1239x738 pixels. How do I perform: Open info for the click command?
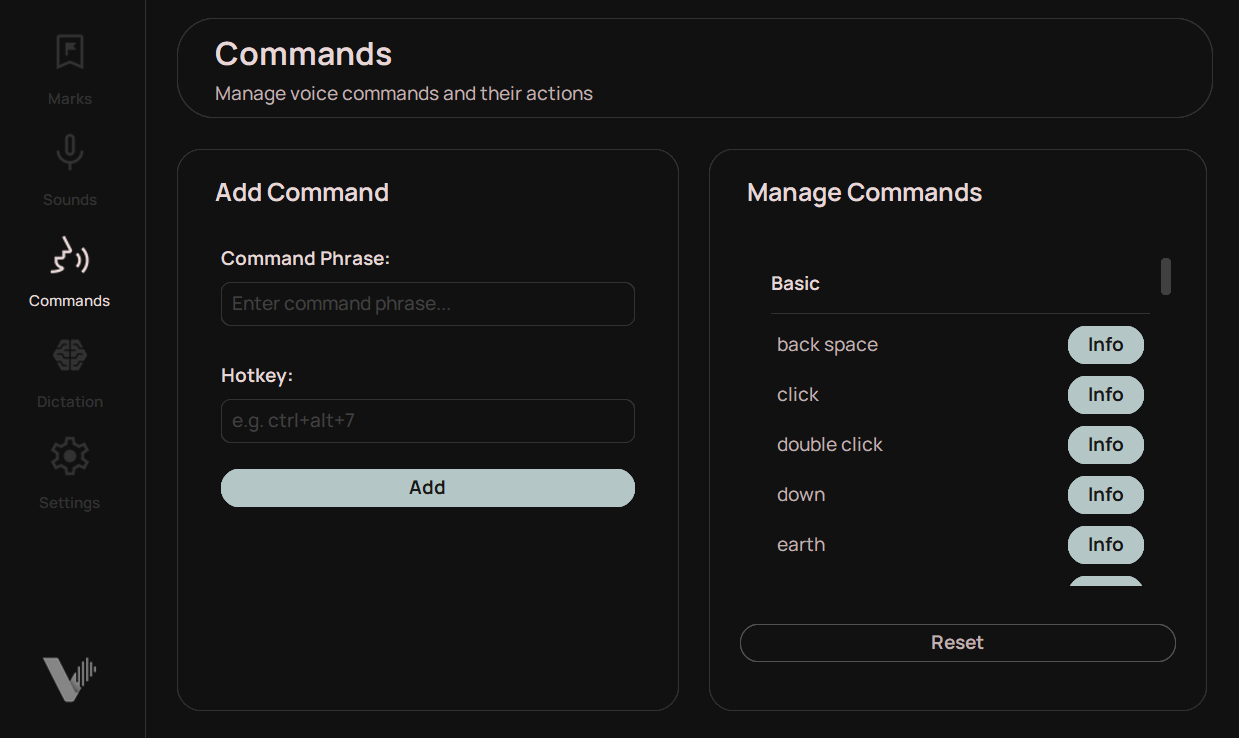[x=1105, y=394]
